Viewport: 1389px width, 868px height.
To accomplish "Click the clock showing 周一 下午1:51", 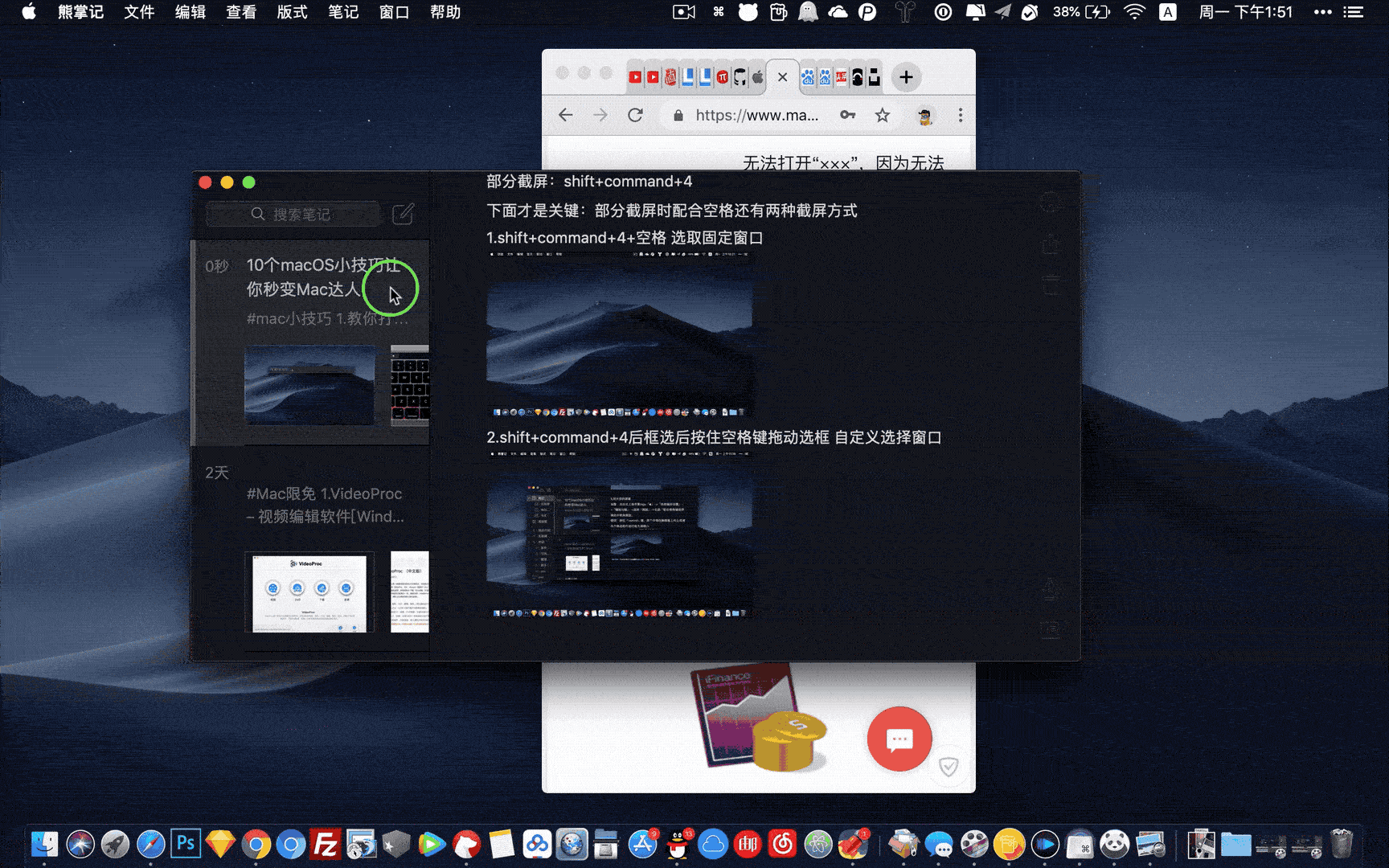I will [1245, 12].
